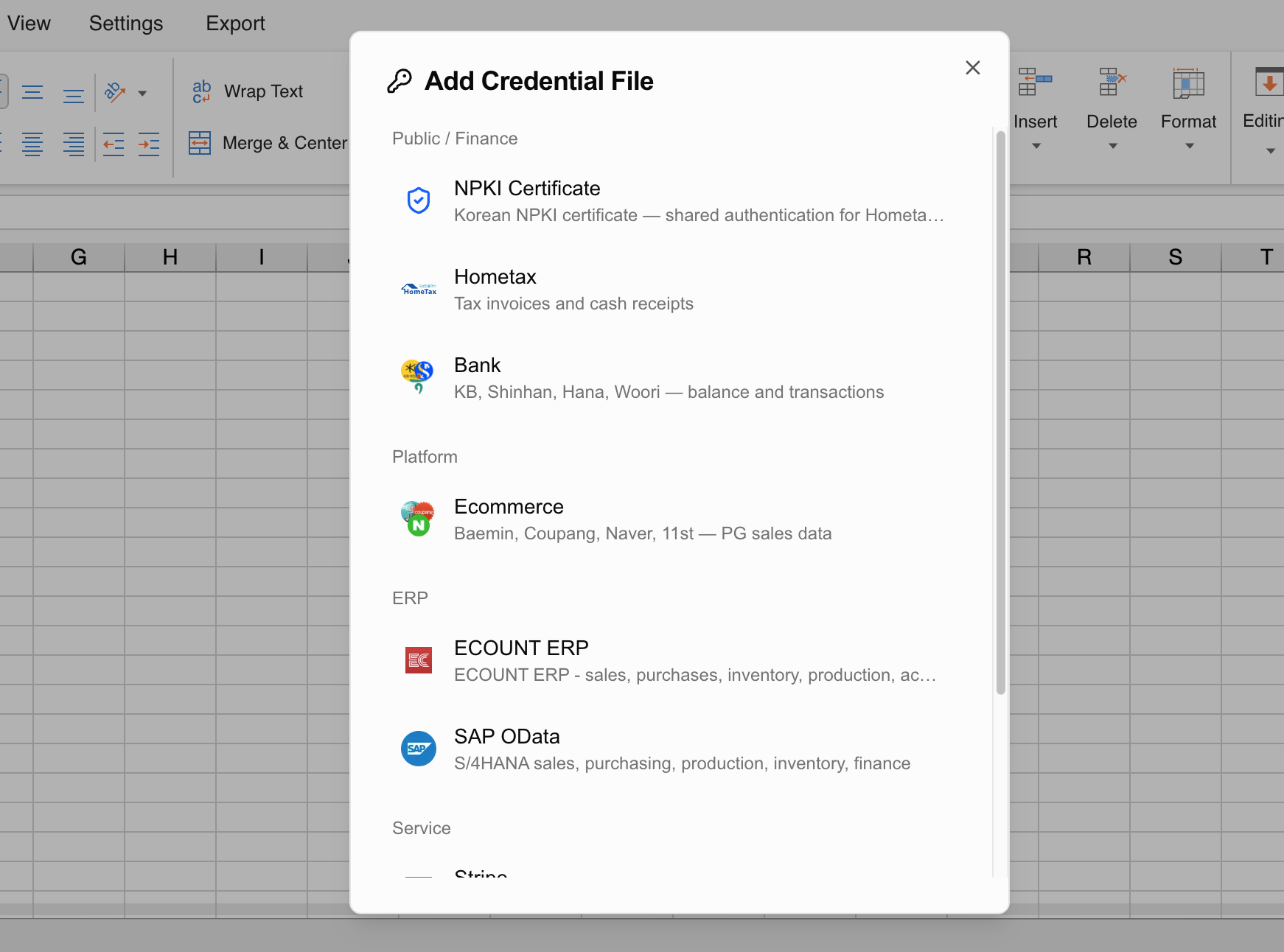Click the Wrap Text icon
Screen dimensions: 1284x952
click(201, 91)
